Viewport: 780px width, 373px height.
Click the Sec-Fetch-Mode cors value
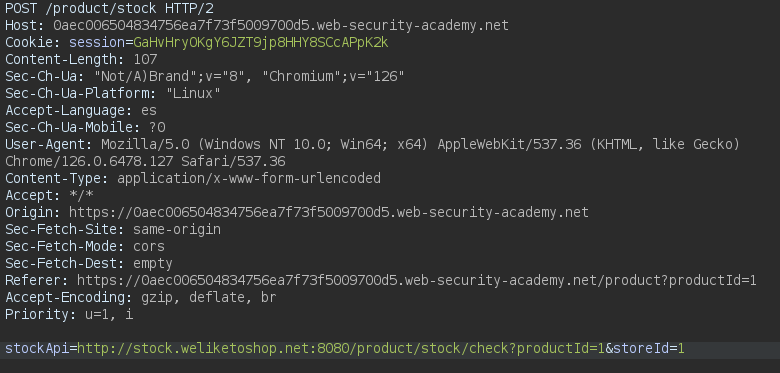[x=149, y=246]
